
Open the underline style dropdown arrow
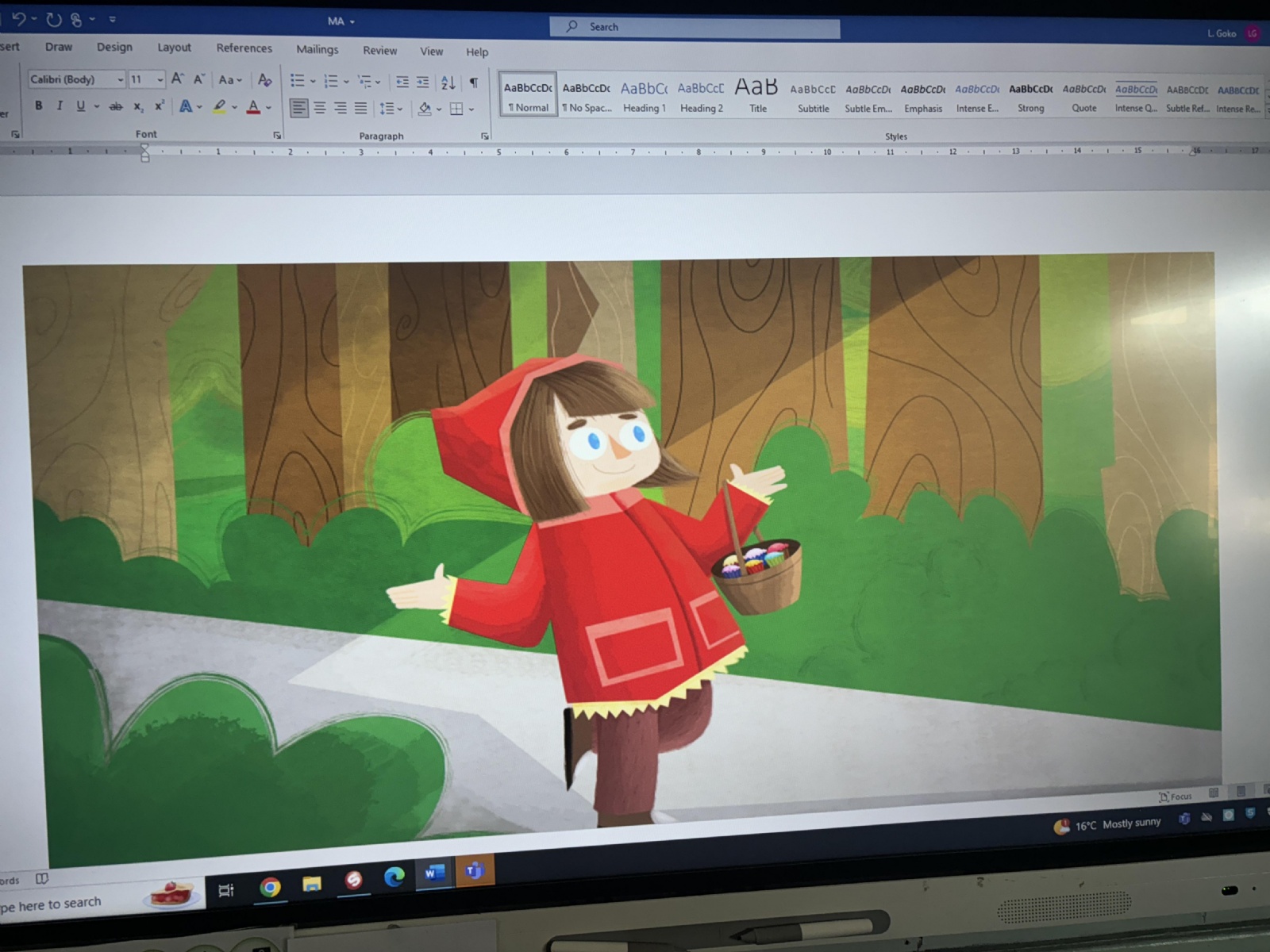(97, 106)
